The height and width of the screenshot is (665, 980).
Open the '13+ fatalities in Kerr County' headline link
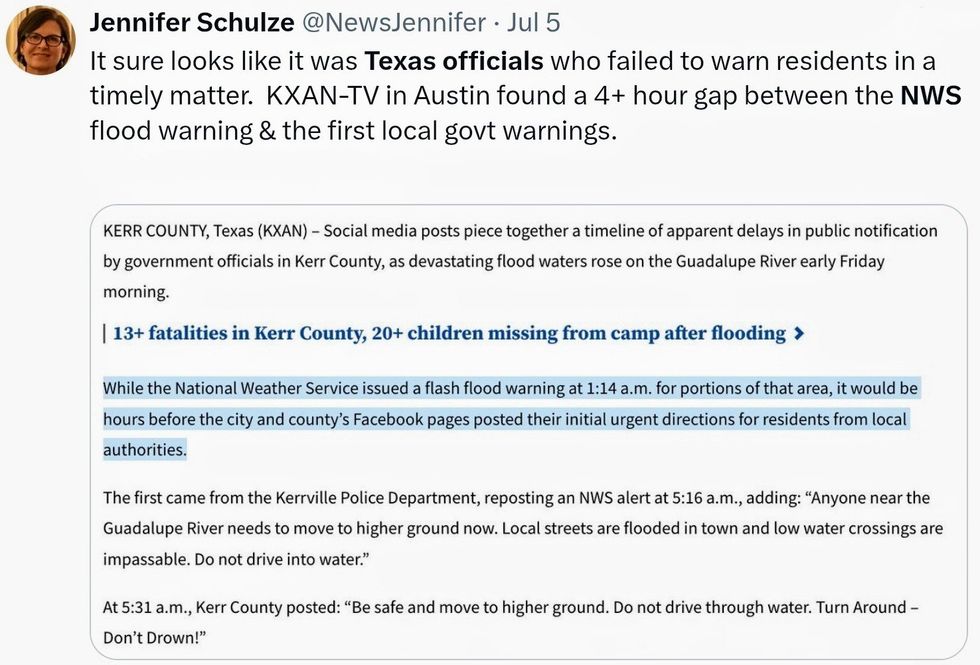[449, 333]
